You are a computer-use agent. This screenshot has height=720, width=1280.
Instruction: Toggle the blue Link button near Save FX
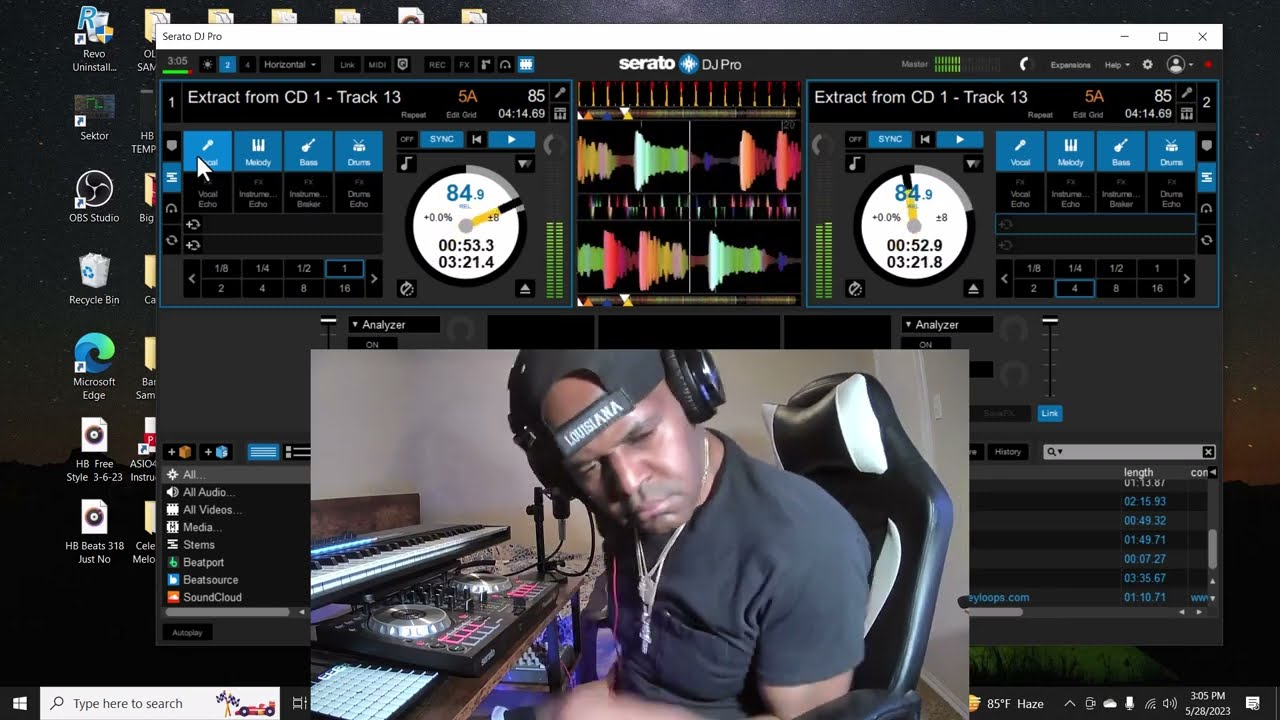coord(1050,413)
